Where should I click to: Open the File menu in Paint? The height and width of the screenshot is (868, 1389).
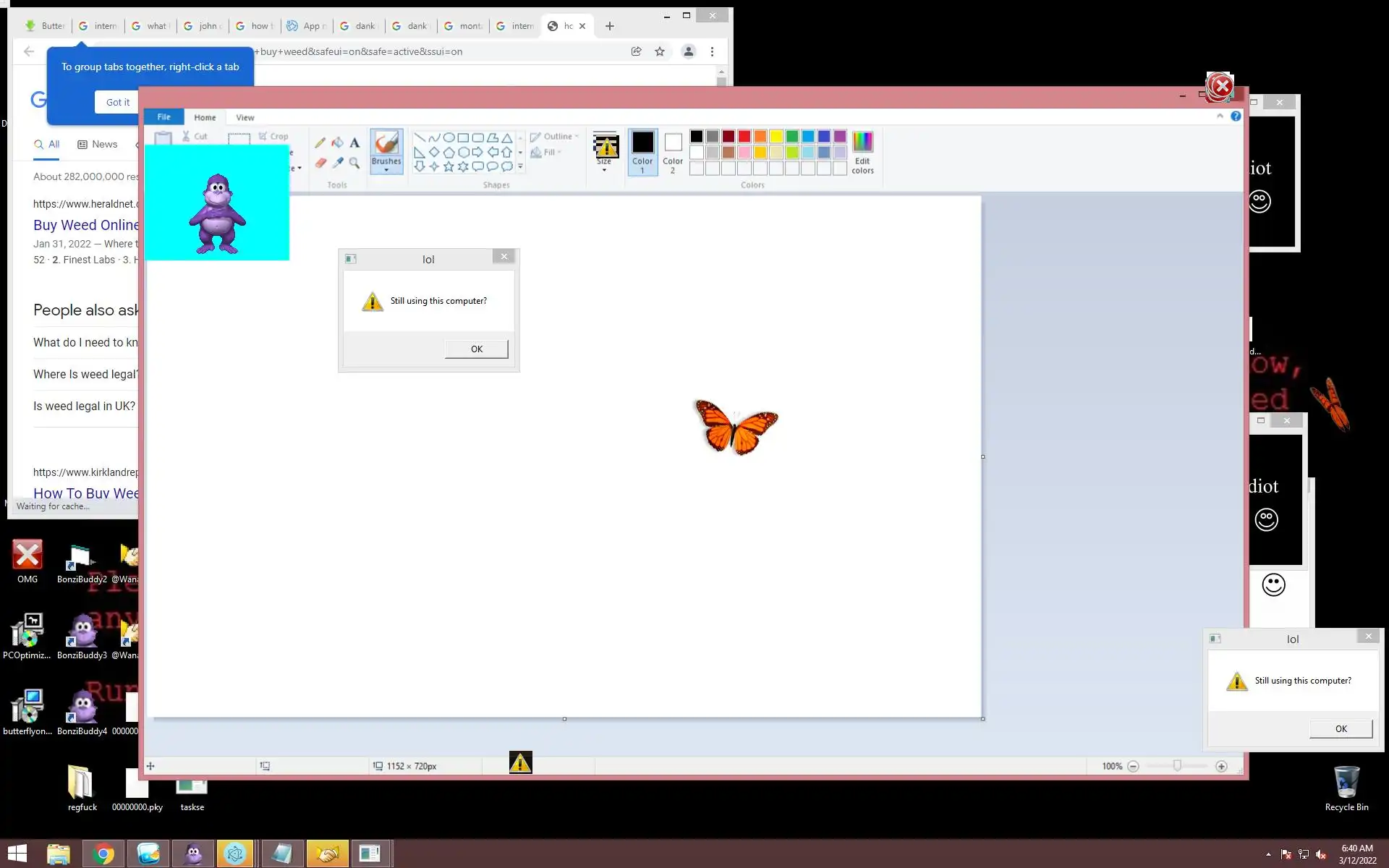pyautogui.click(x=163, y=117)
